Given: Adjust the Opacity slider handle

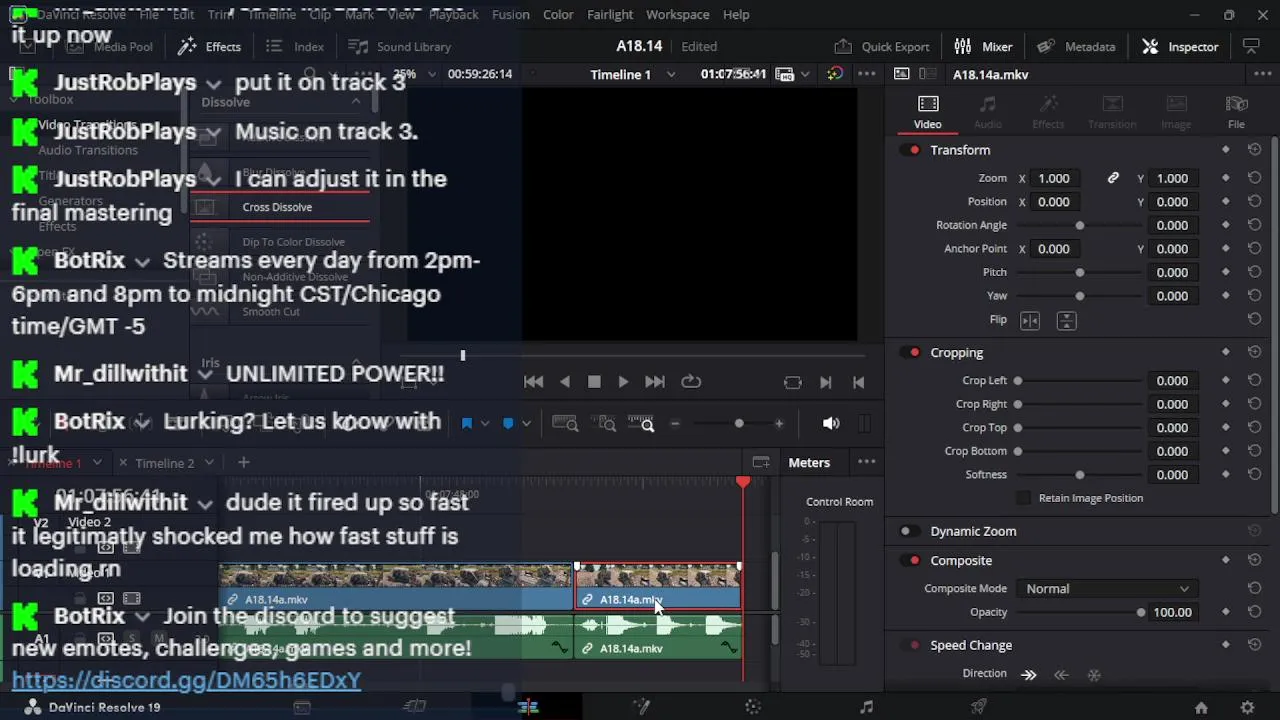Looking at the screenshot, I should point(1141,612).
